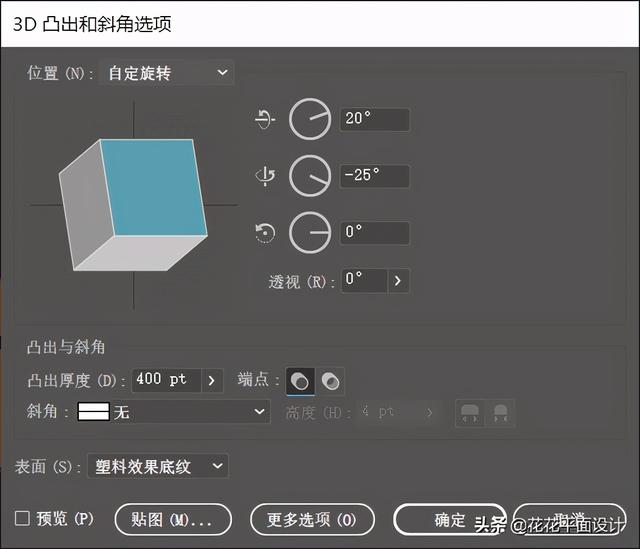Open the 凸出厚度 slider arrow
This screenshot has height=549, width=640.
(212, 380)
